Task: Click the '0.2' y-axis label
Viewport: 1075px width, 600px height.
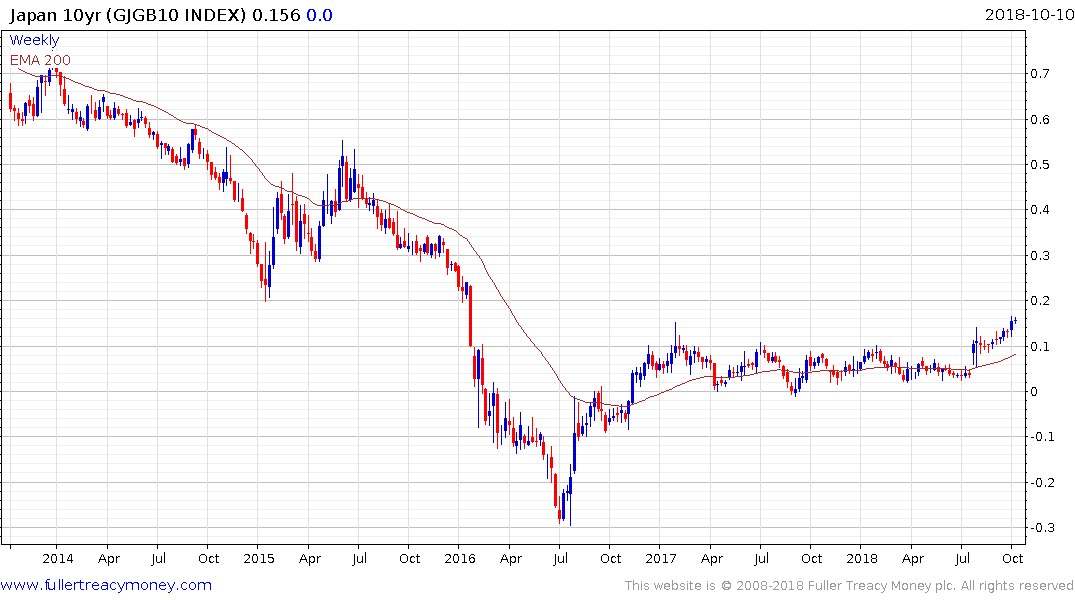Action: tap(1040, 301)
